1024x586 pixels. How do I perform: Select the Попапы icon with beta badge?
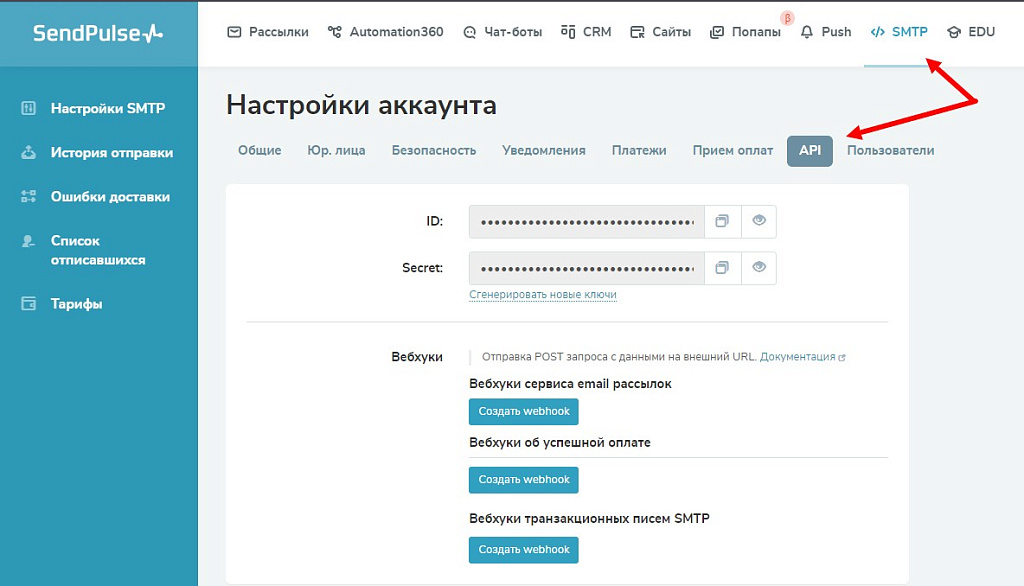pos(717,31)
